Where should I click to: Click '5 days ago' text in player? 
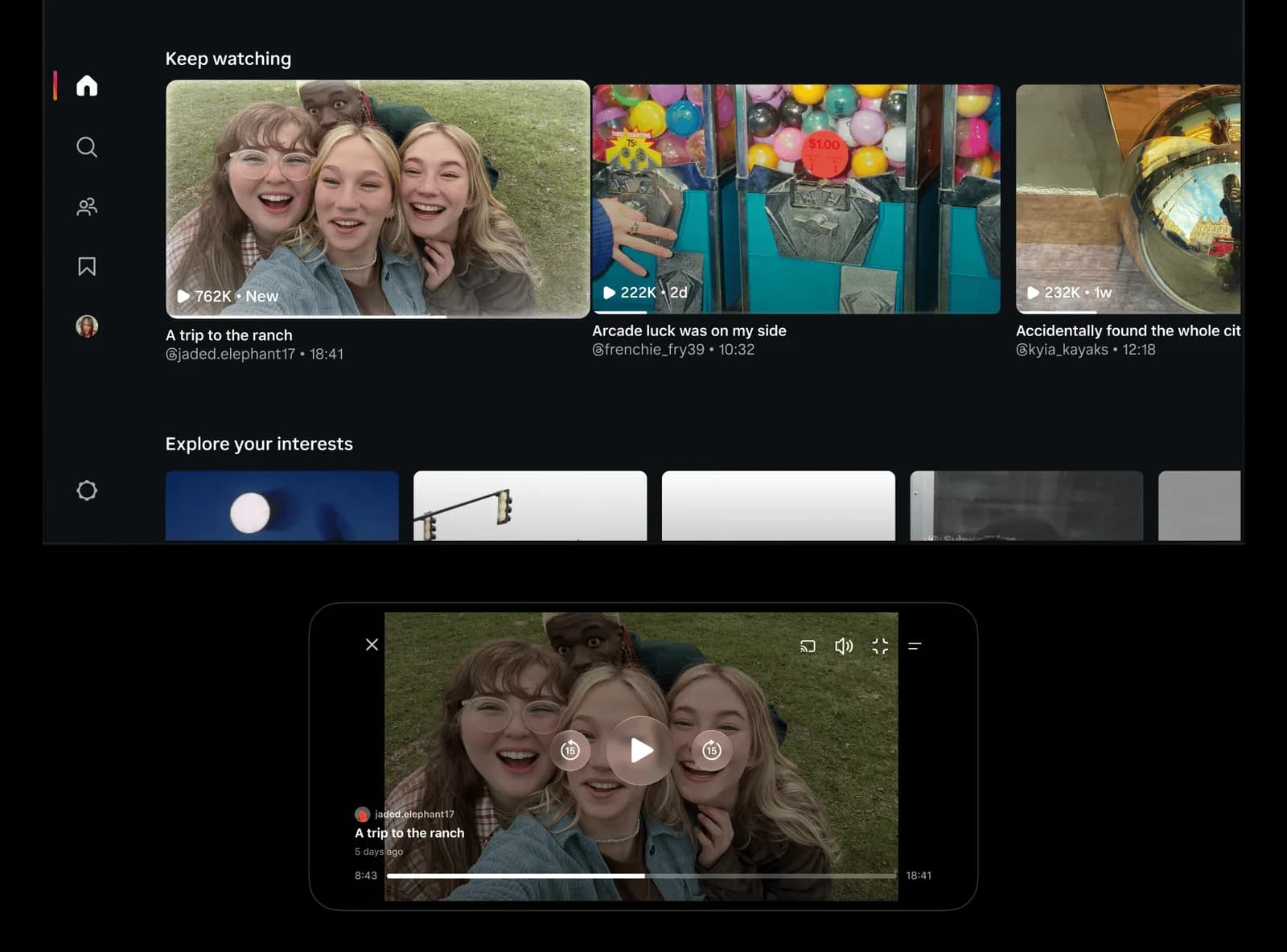click(x=379, y=851)
